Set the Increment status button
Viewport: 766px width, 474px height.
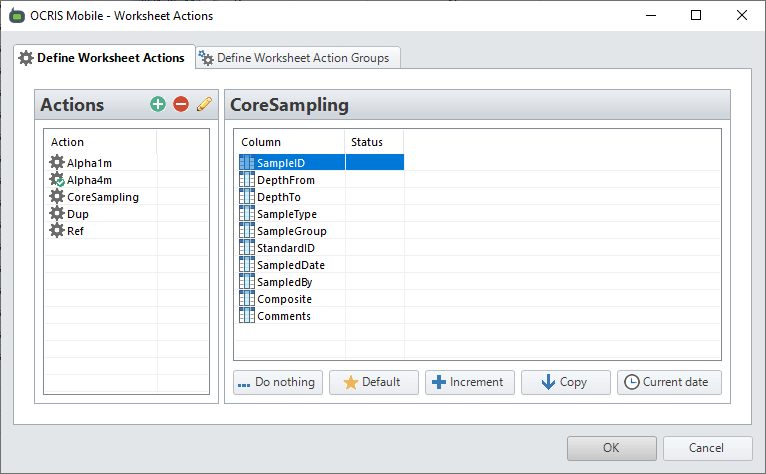[x=470, y=382]
